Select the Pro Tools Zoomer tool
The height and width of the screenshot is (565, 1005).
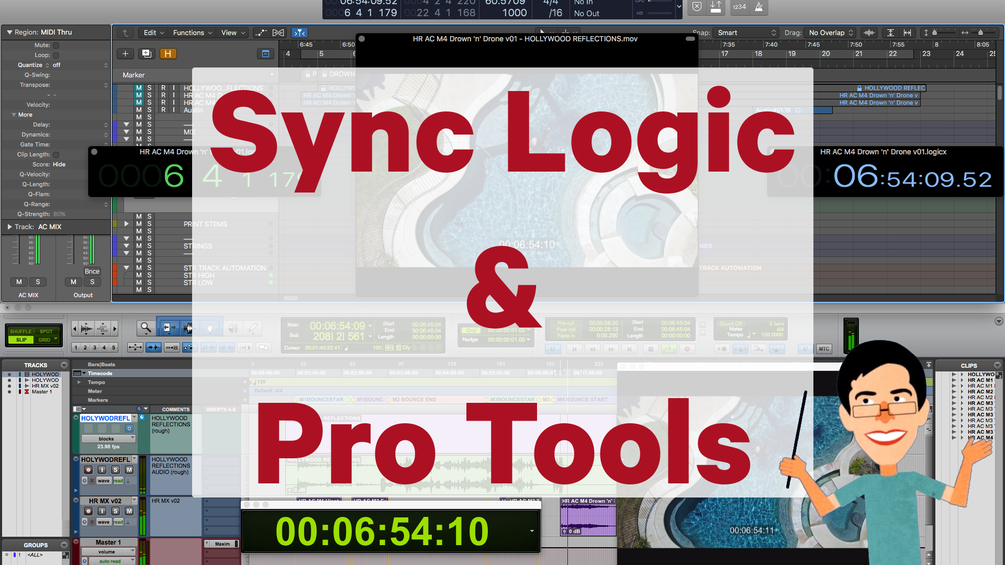[145, 328]
